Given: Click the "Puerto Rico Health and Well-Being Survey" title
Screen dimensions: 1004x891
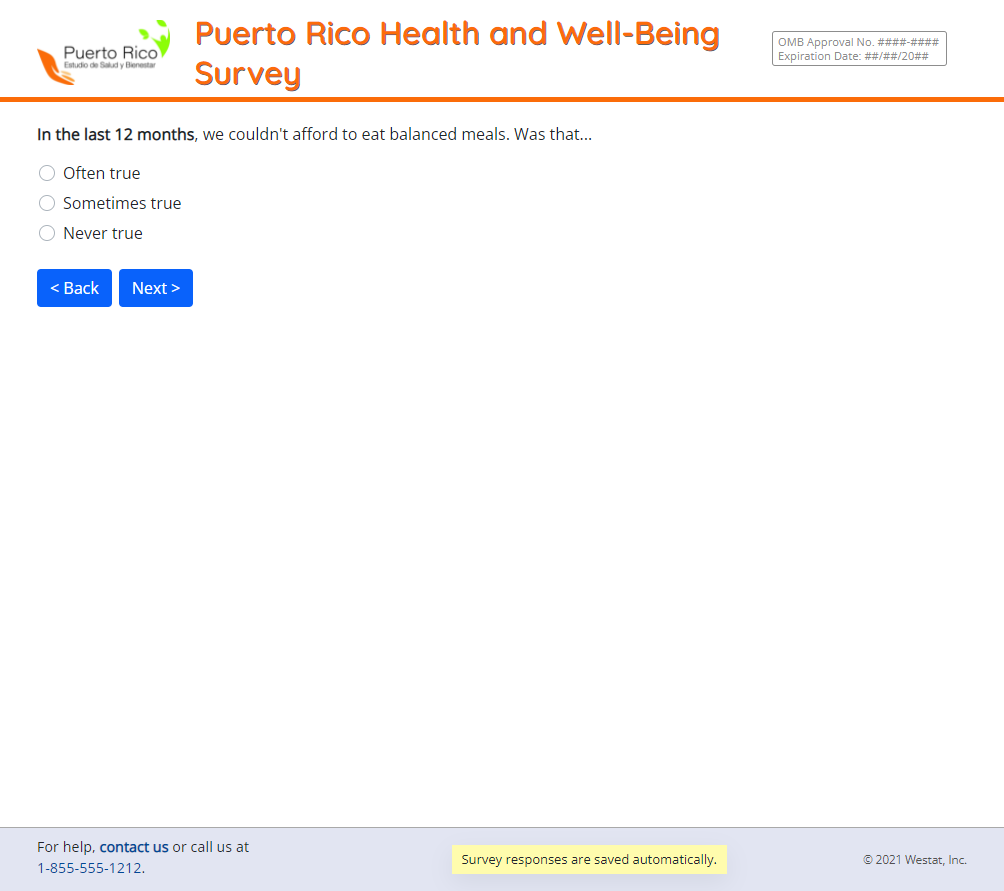Looking at the screenshot, I should [x=457, y=53].
